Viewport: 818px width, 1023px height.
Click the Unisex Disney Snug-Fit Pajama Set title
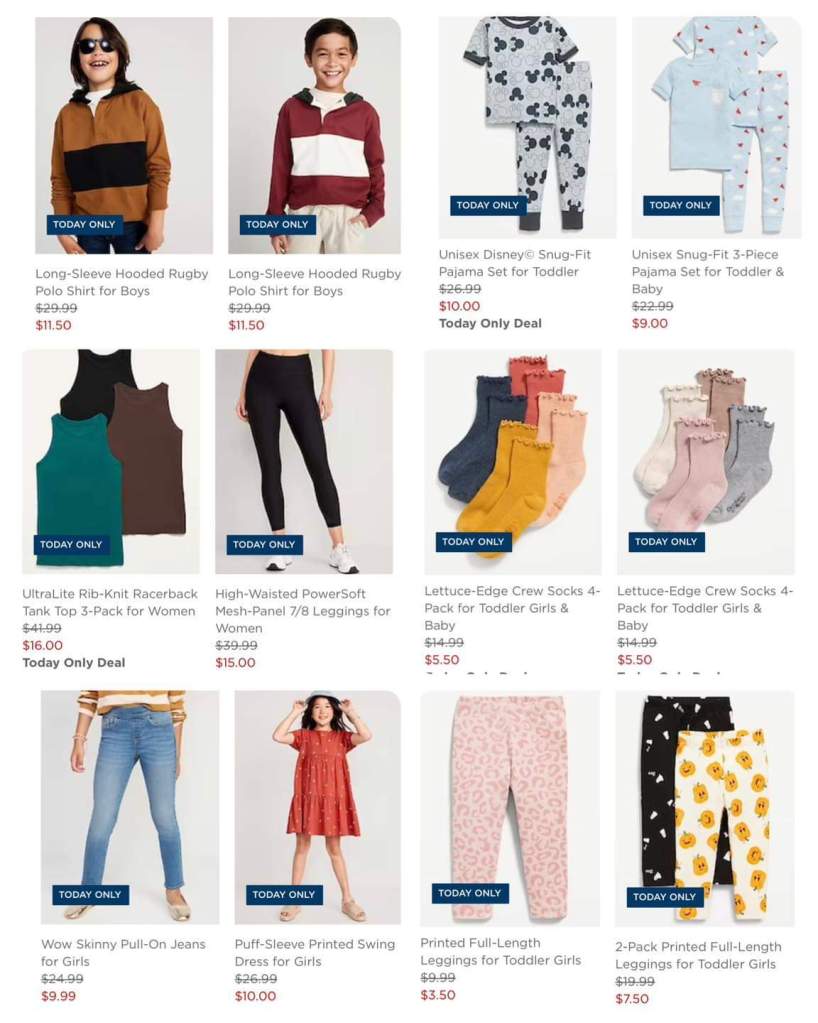pos(515,263)
